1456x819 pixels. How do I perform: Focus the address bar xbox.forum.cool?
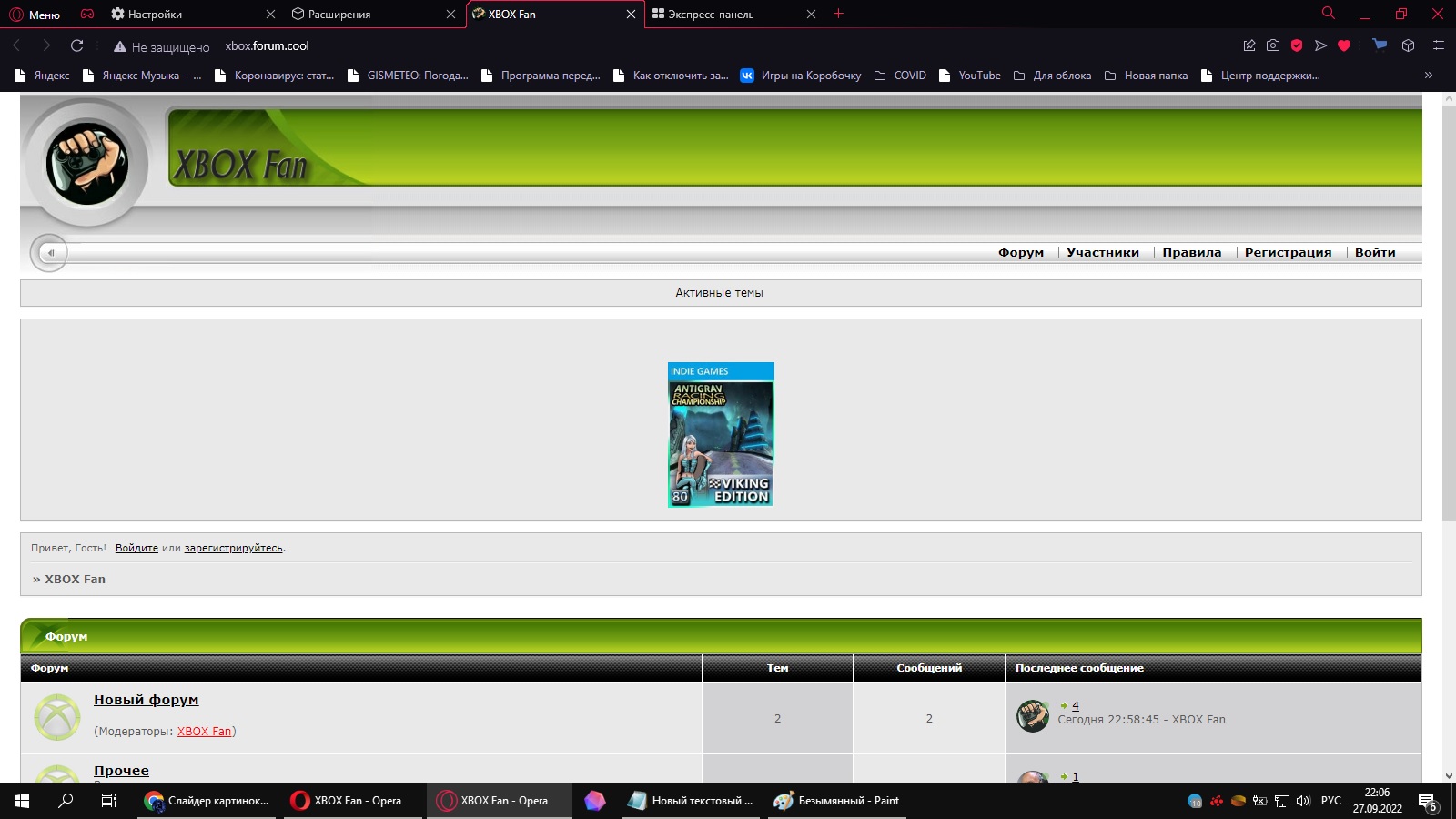268,45
